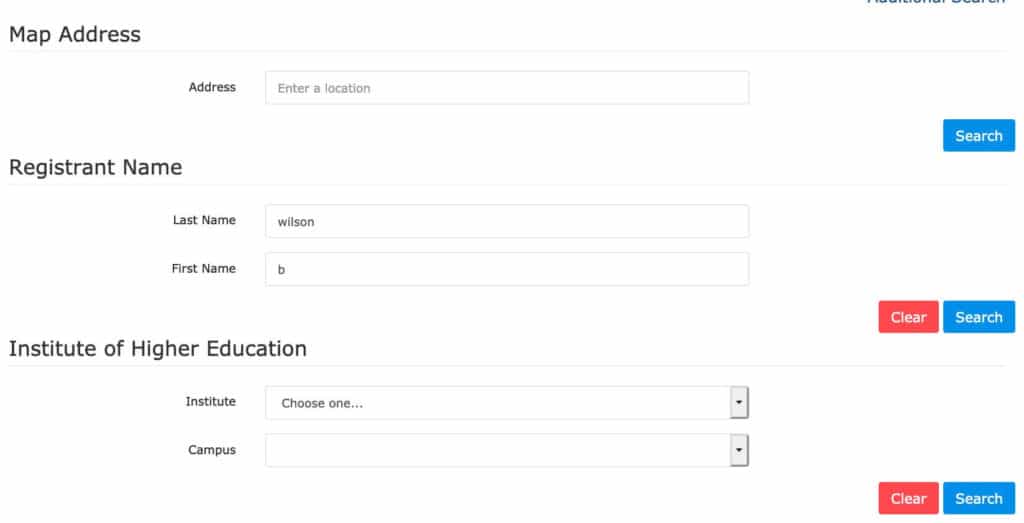Open the Additional Search link
This screenshot has width=1024, height=523.
tap(935, 3)
